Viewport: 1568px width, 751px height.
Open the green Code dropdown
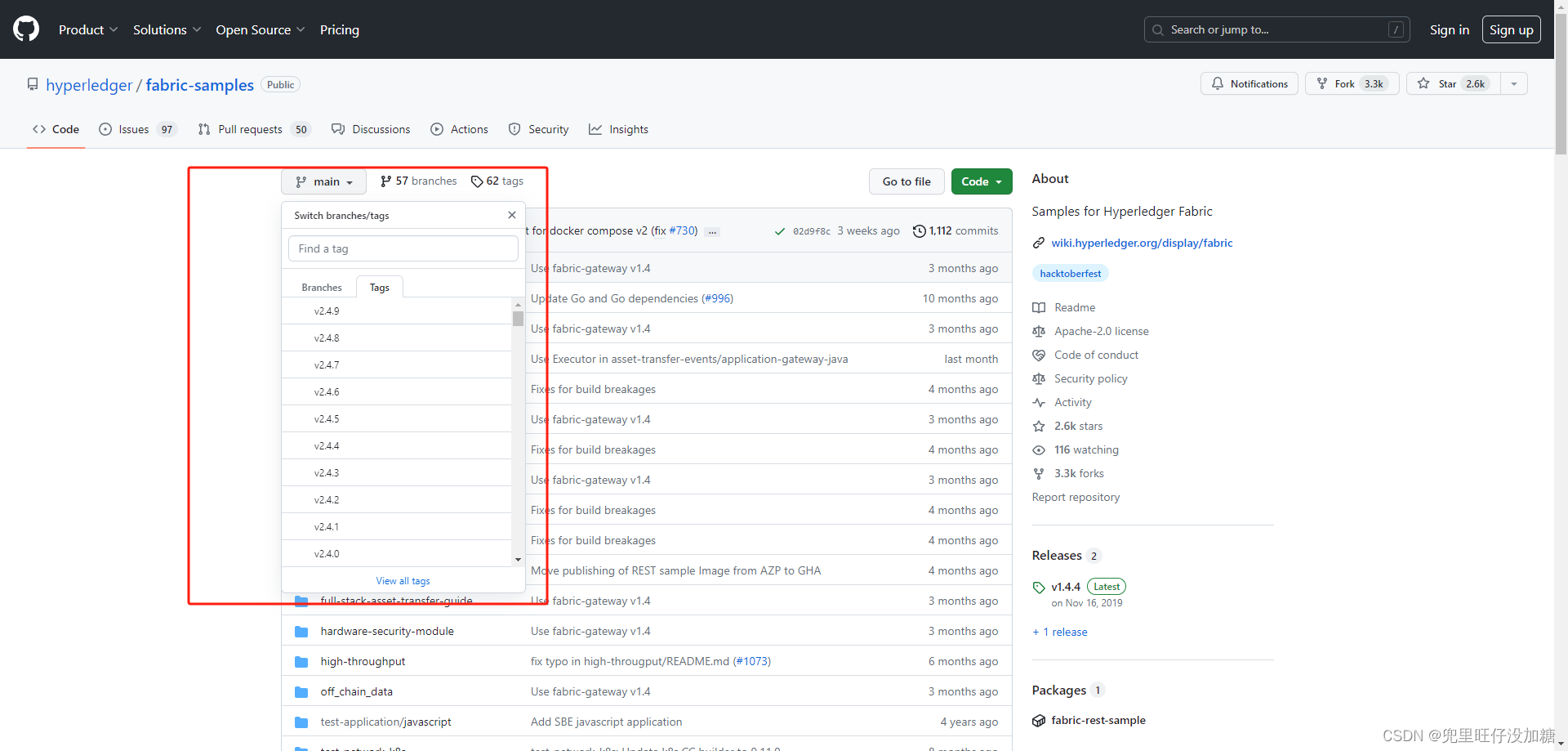coord(982,181)
